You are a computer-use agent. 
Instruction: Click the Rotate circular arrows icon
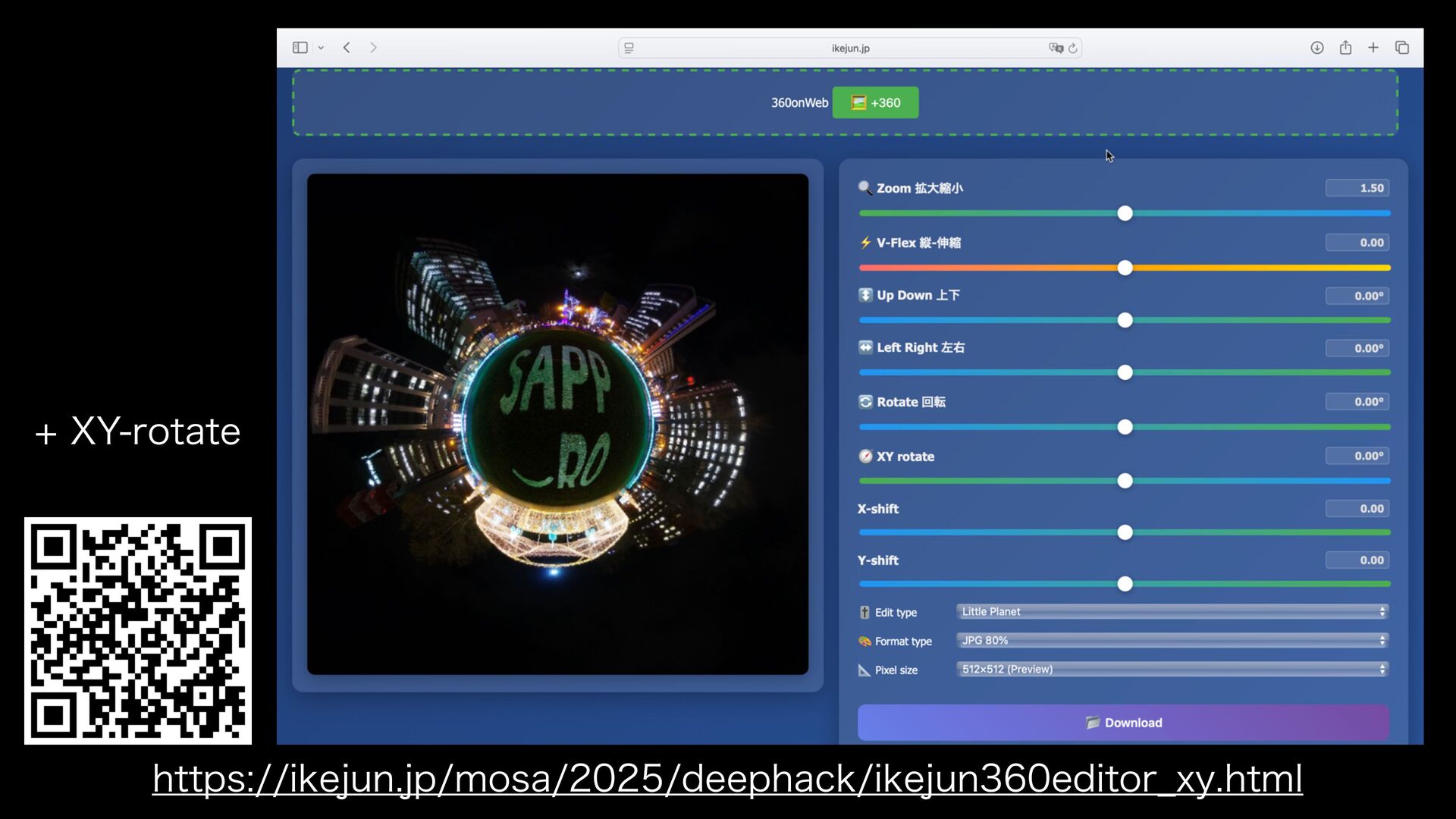coord(865,402)
